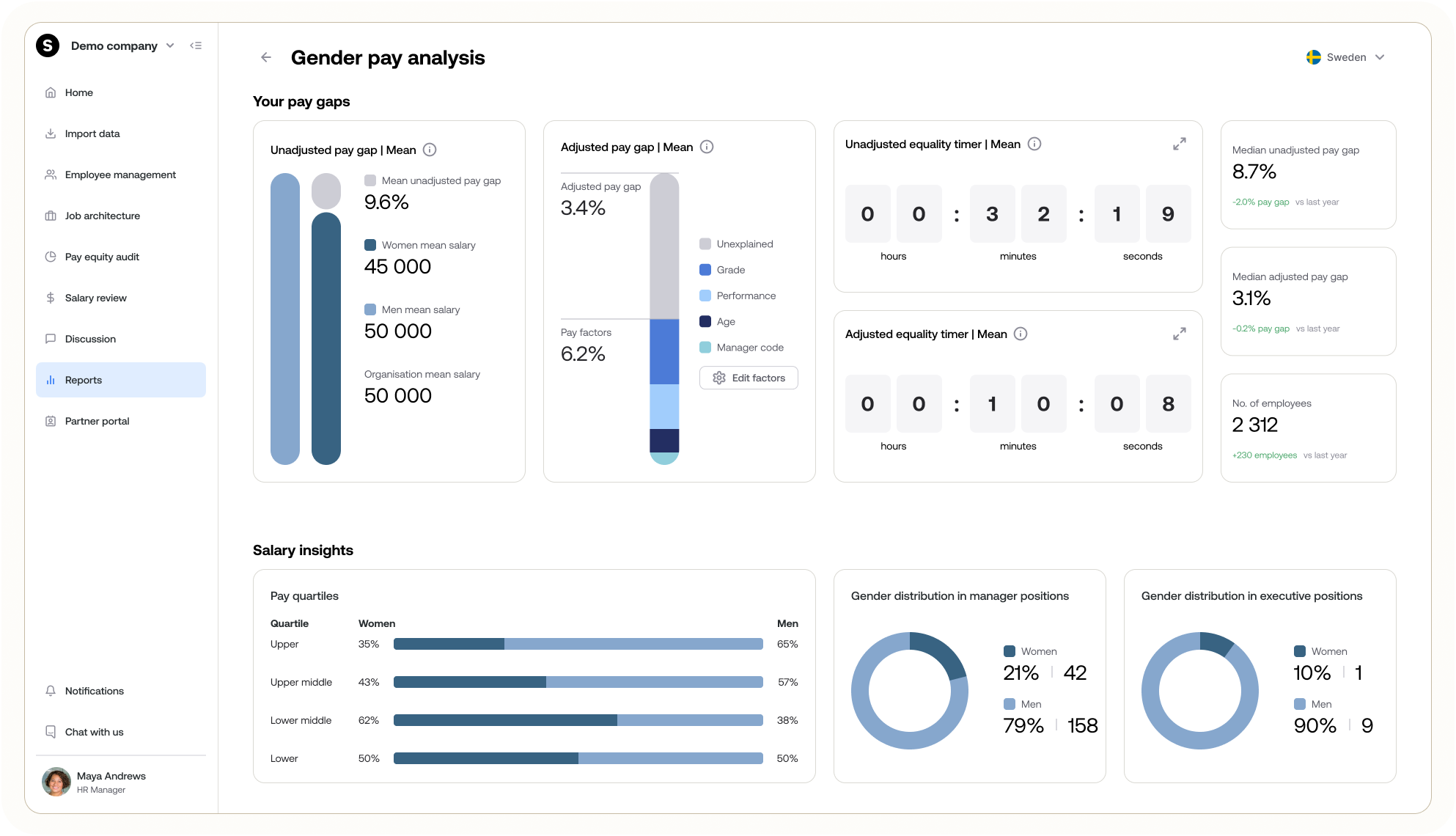Image resolution: width=1456 pixels, height=836 pixels.
Task: Click info icon beside Adjusted equality timer
Action: 1021,334
